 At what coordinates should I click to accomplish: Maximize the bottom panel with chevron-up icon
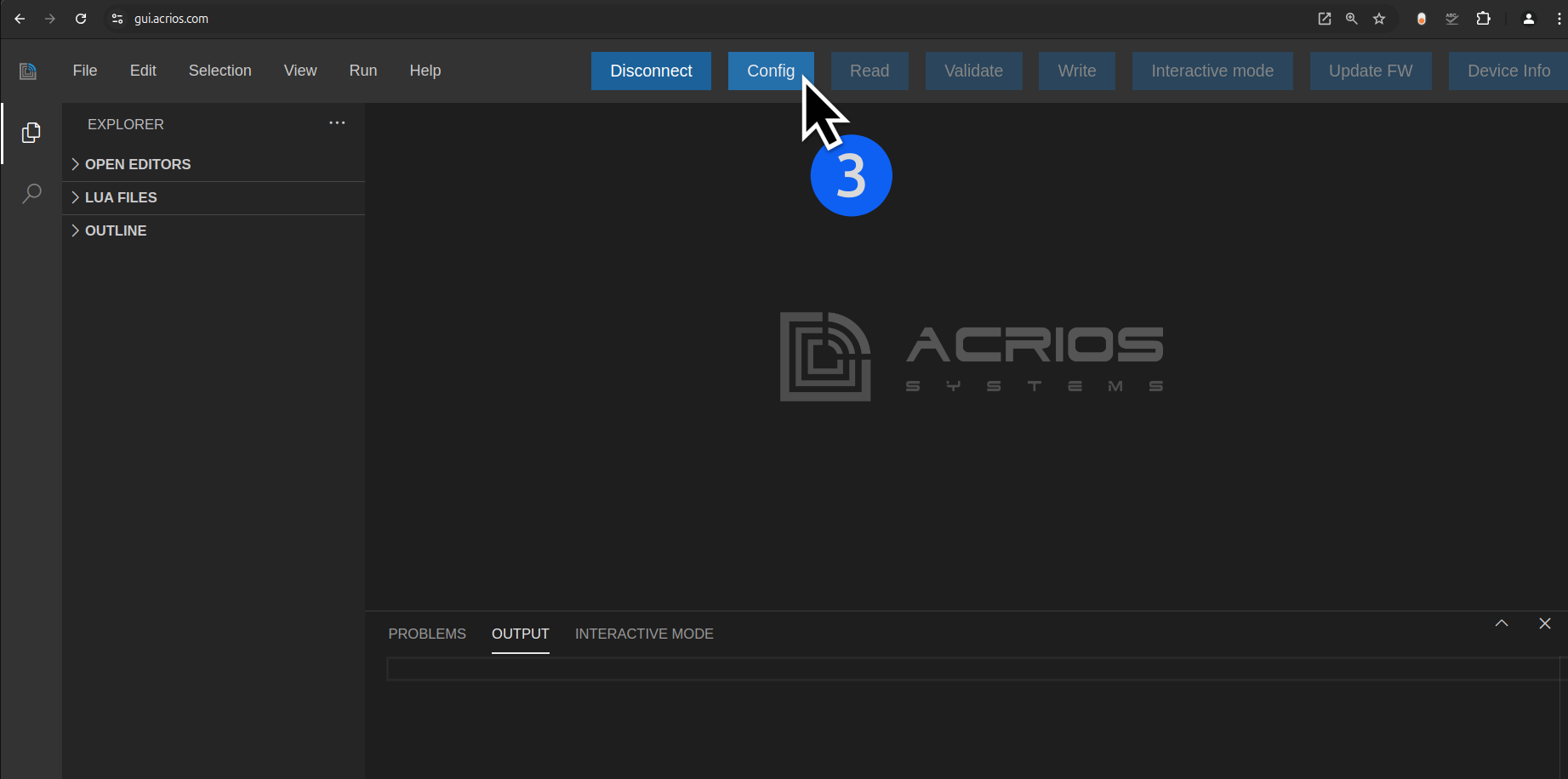(x=1502, y=623)
